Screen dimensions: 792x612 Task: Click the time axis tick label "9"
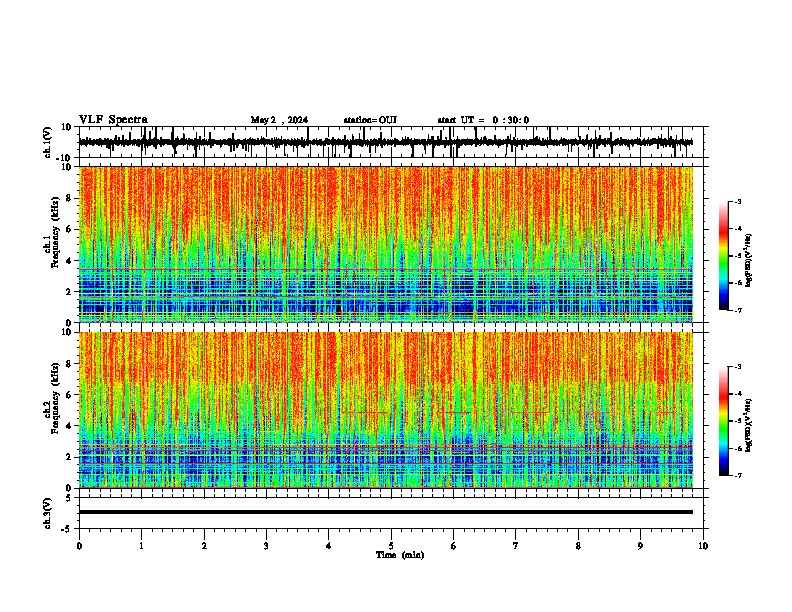coord(640,546)
